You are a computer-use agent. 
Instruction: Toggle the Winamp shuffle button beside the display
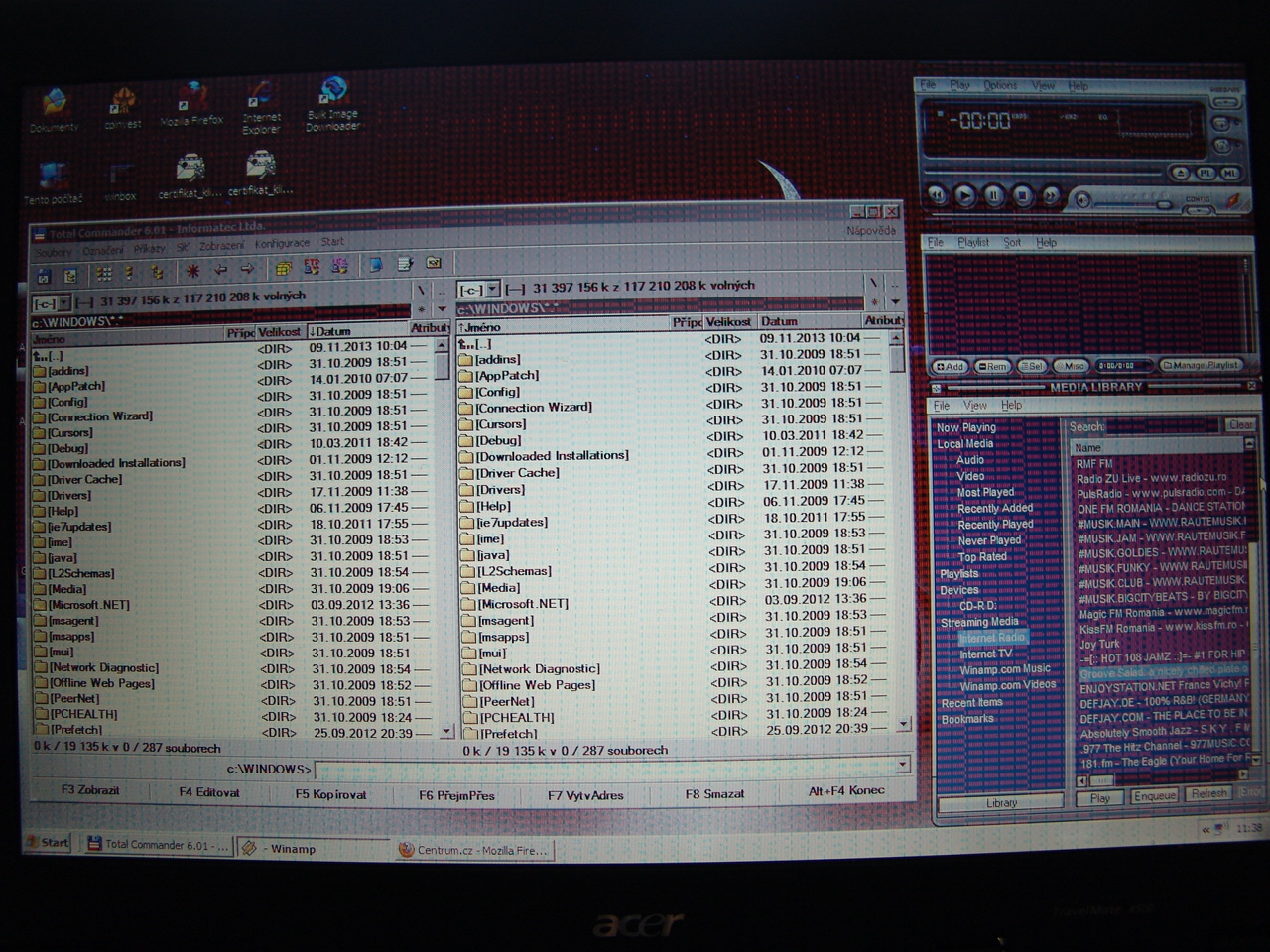click(1222, 146)
